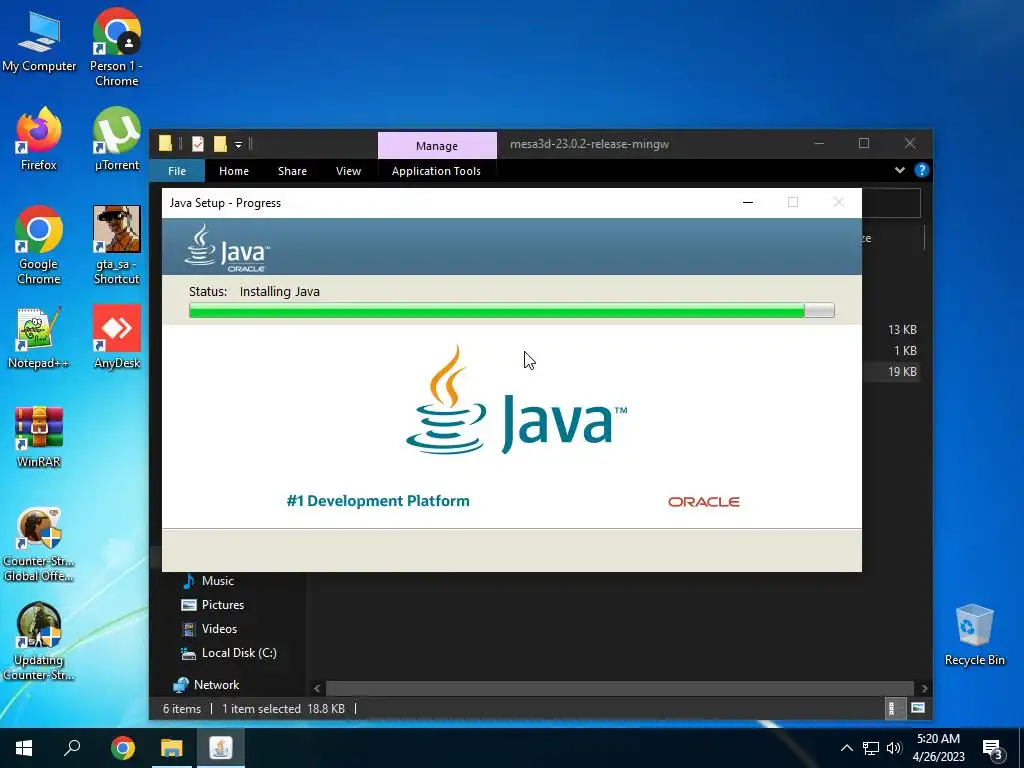Click the taskbar clock showing 5:20 AM
The width and height of the screenshot is (1024, 768).
[x=938, y=748]
